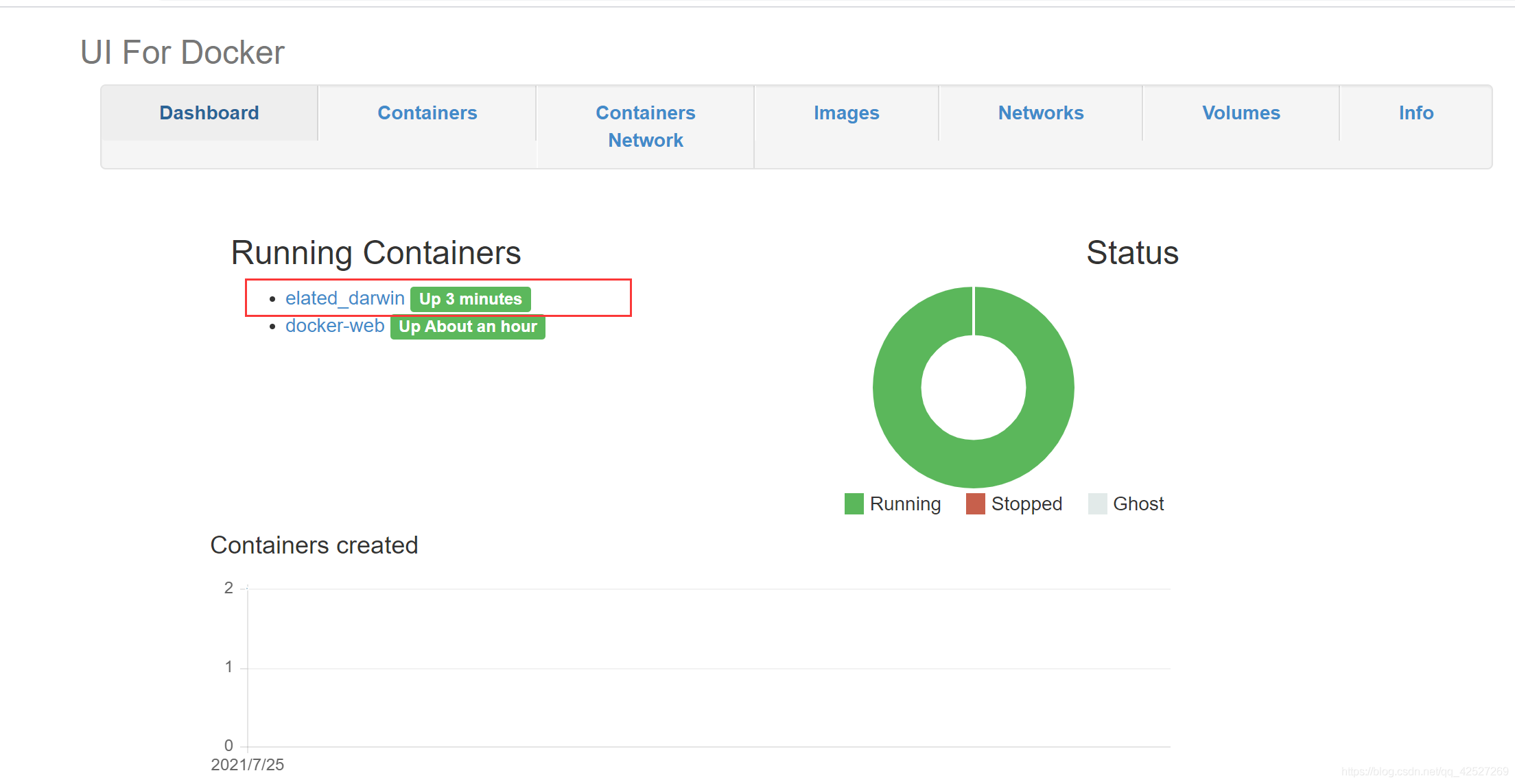
Task: Click the y-axis value 0 label
Action: coord(228,746)
